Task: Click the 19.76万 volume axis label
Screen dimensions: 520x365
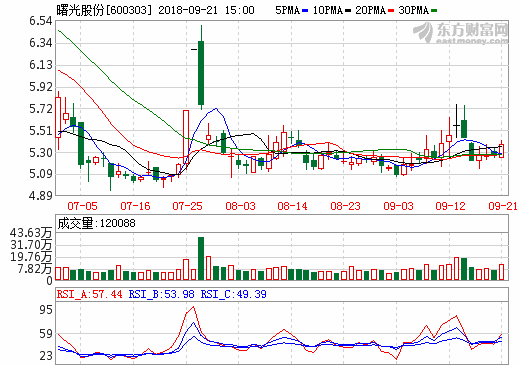Action: coord(31,257)
